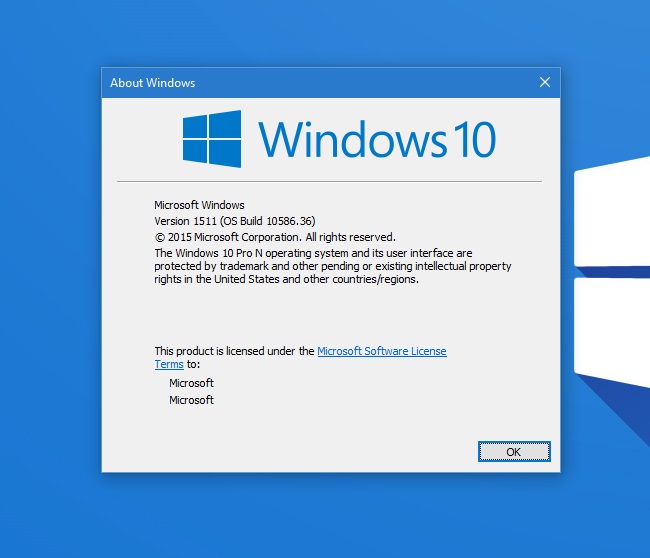650x558 pixels.
Task: Click the blue Windows logo in the dialog
Action: (211, 138)
